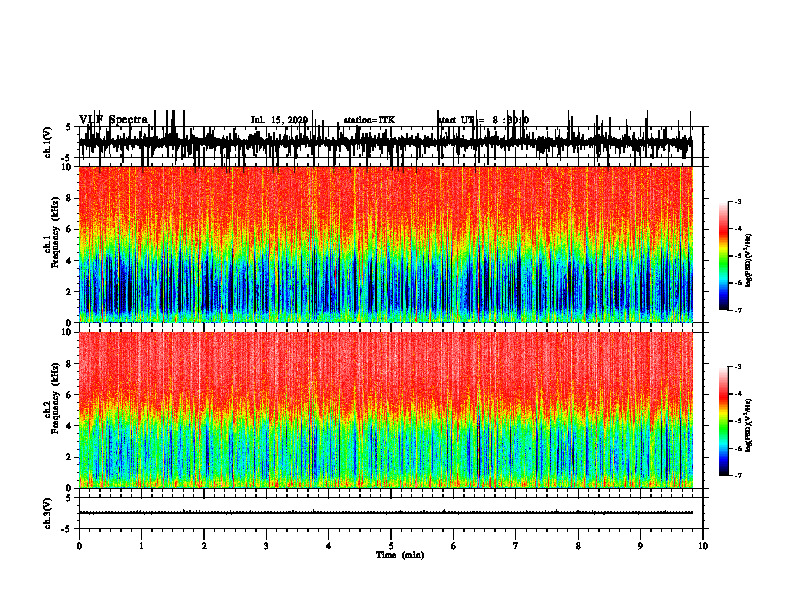The width and height of the screenshot is (792, 612).
Task: Click inside the ch.1 spectrogram panel
Action: click(386, 244)
